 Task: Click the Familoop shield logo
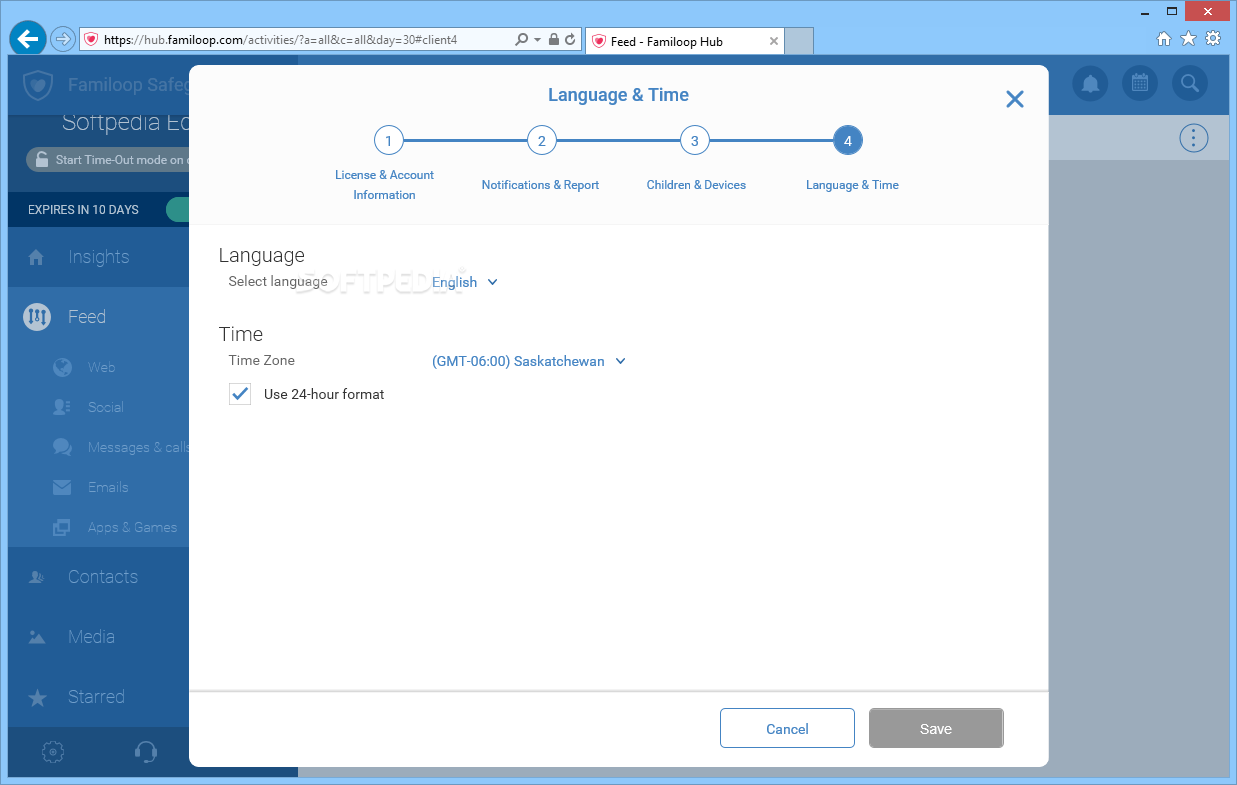[38, 85]
